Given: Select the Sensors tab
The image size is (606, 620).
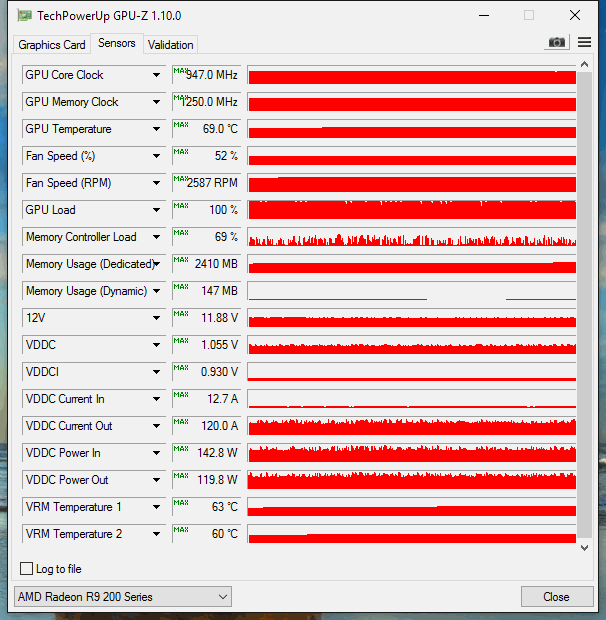Looking at the screenshot, I should coord(117,43).
